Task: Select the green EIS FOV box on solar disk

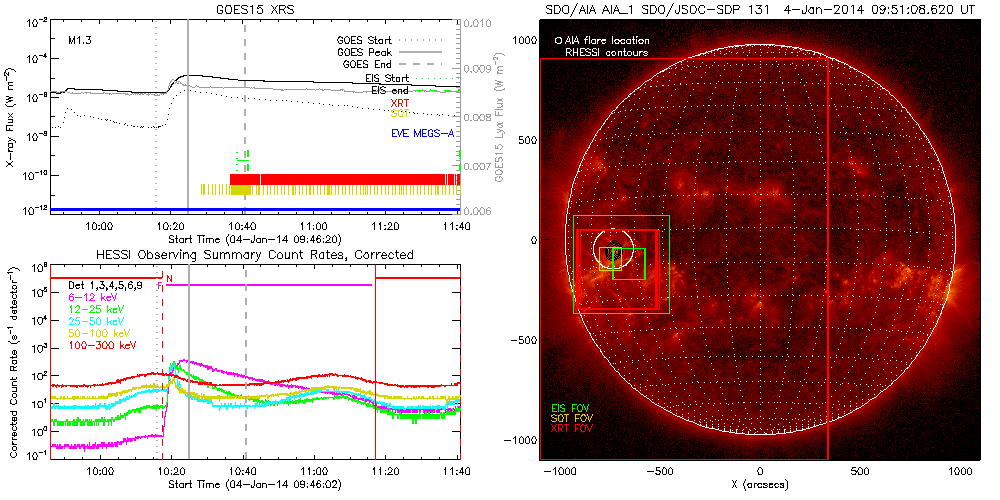Action: point(628,263)
